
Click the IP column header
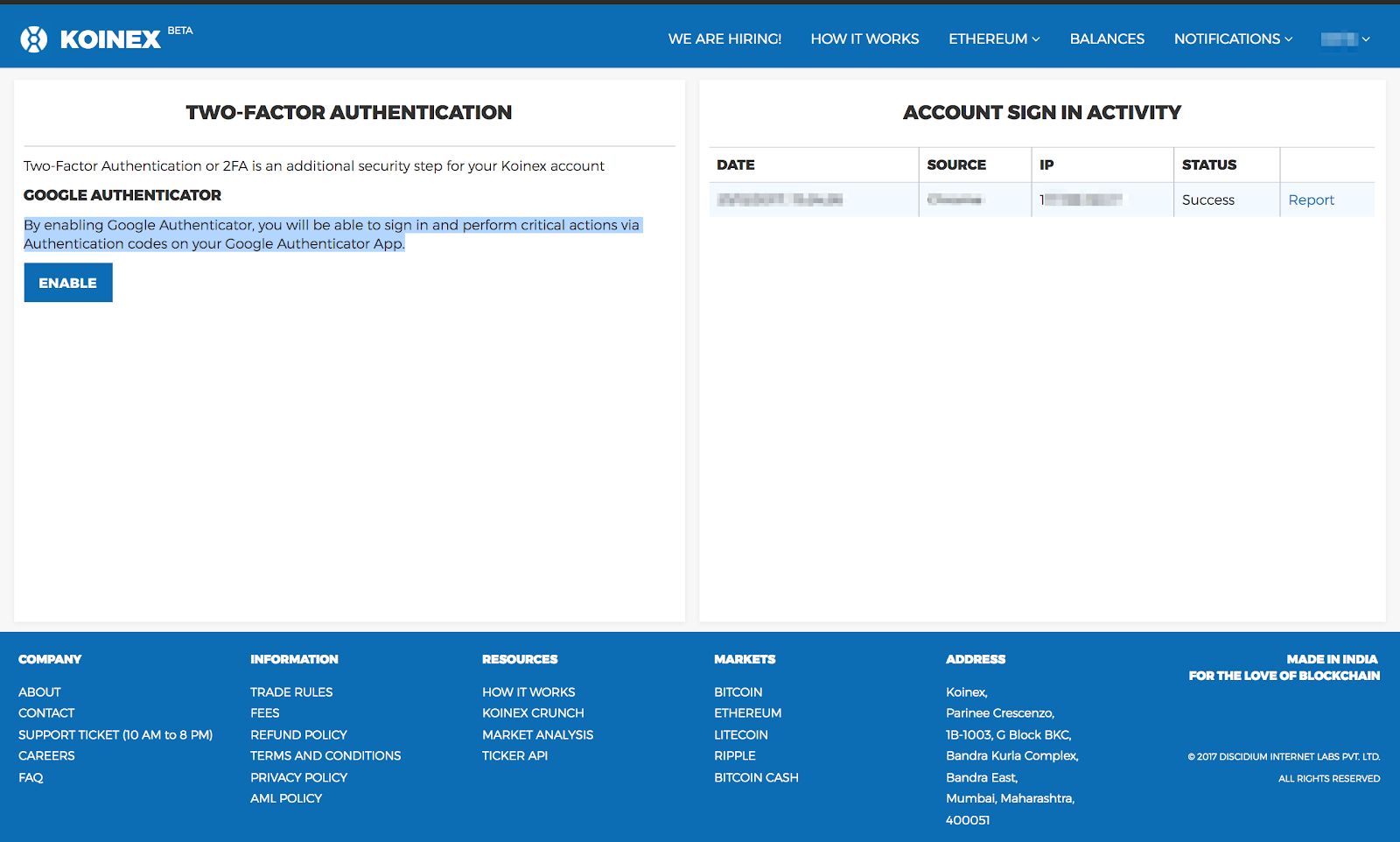click(x=1046, y=165)
